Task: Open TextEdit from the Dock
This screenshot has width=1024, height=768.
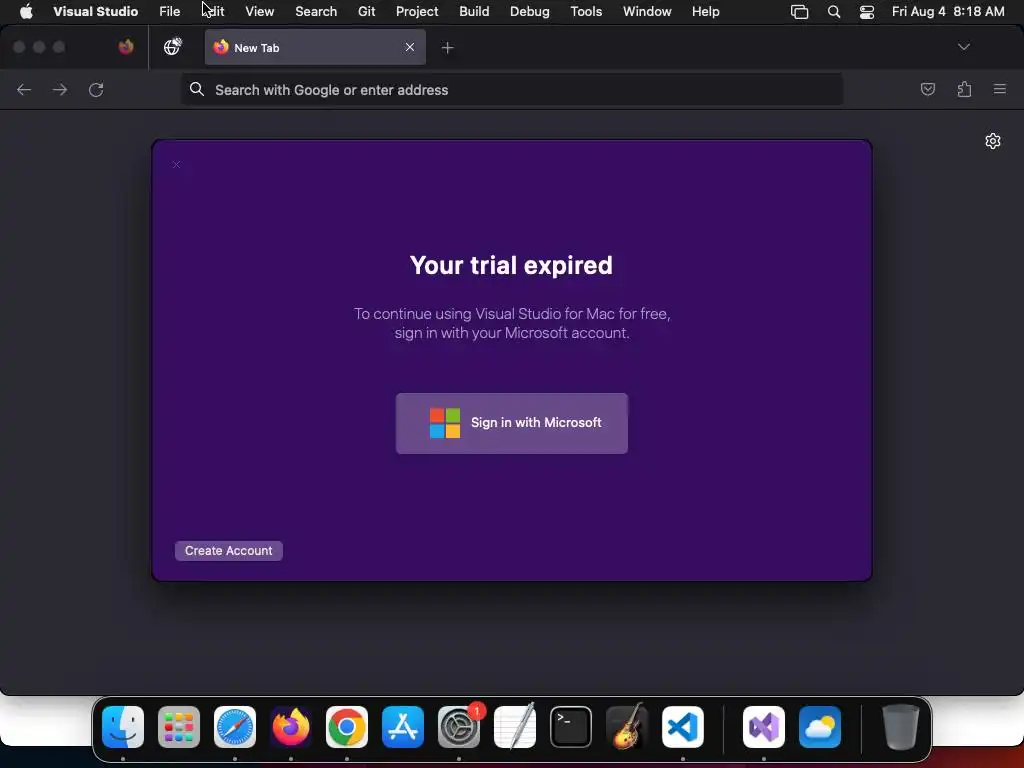Action: pos(515,727)
